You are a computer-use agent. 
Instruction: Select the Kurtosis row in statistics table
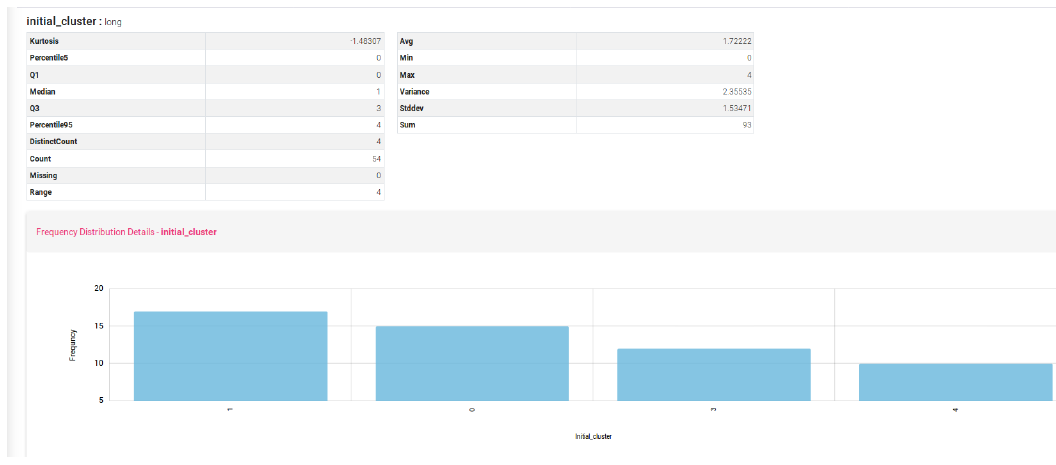204,41
